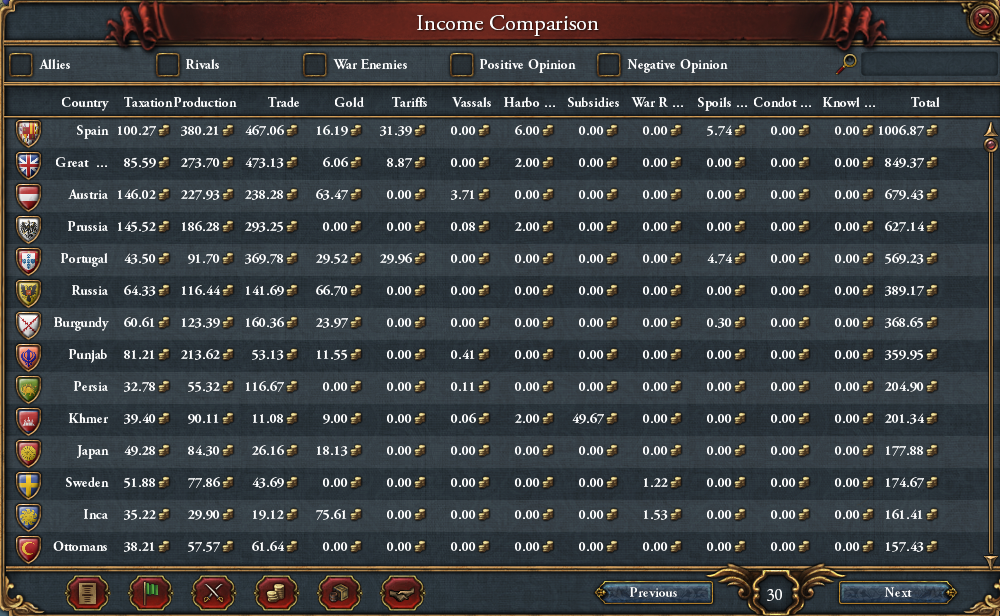Screen dimensions: 1000x616
Task: Click the Khmer flag shield
Action: [x=29, y=420]
